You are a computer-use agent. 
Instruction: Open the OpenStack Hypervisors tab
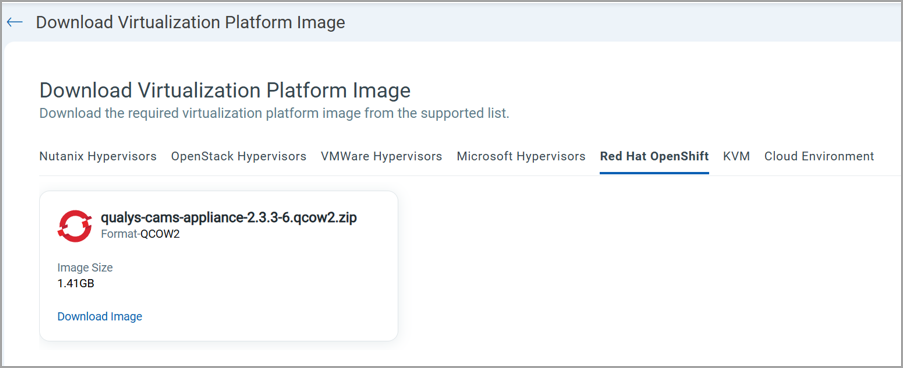click(238, 156)
